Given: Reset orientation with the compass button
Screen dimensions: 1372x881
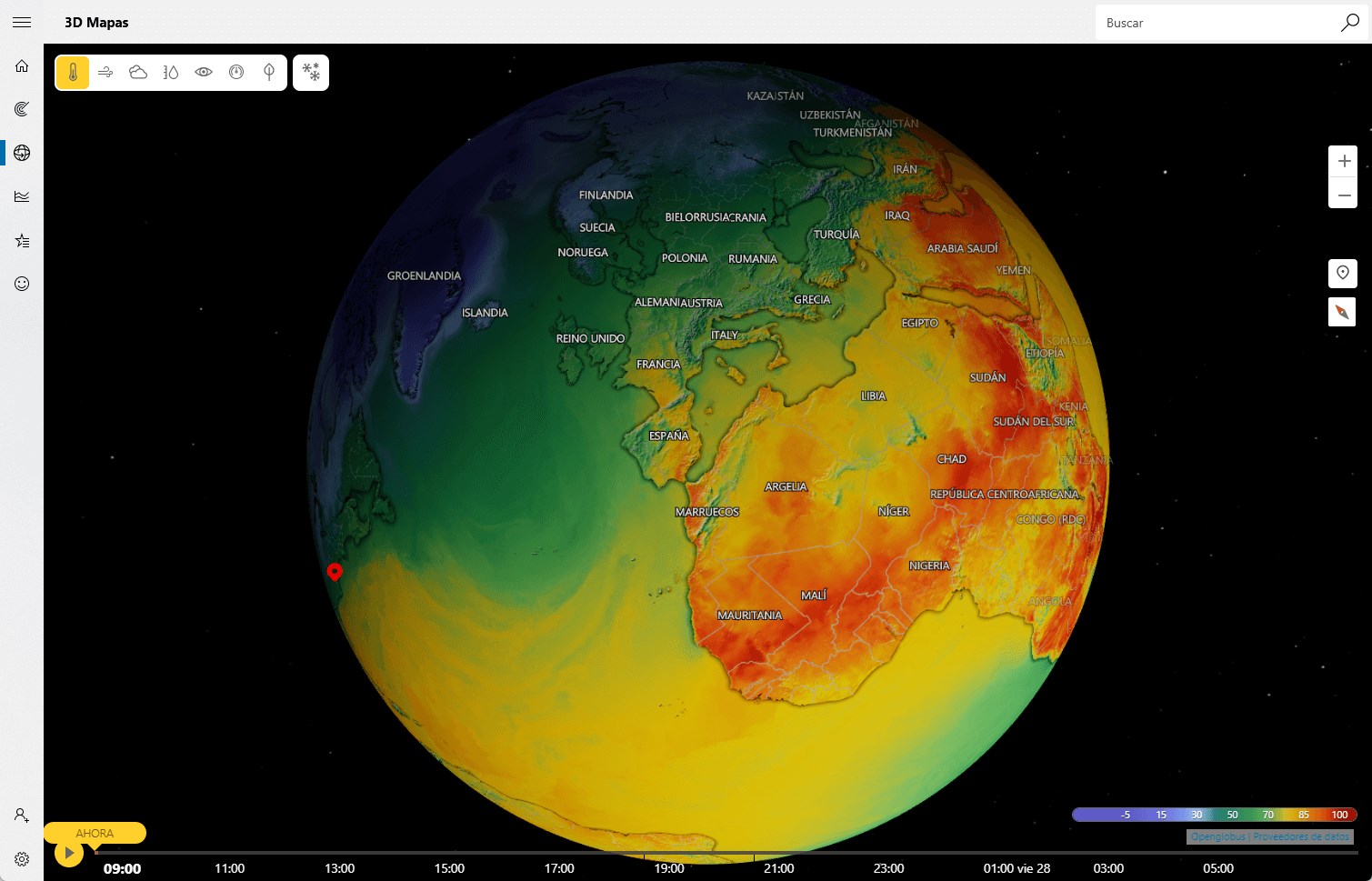Looking at the screenshot, I should (1342, 312).
